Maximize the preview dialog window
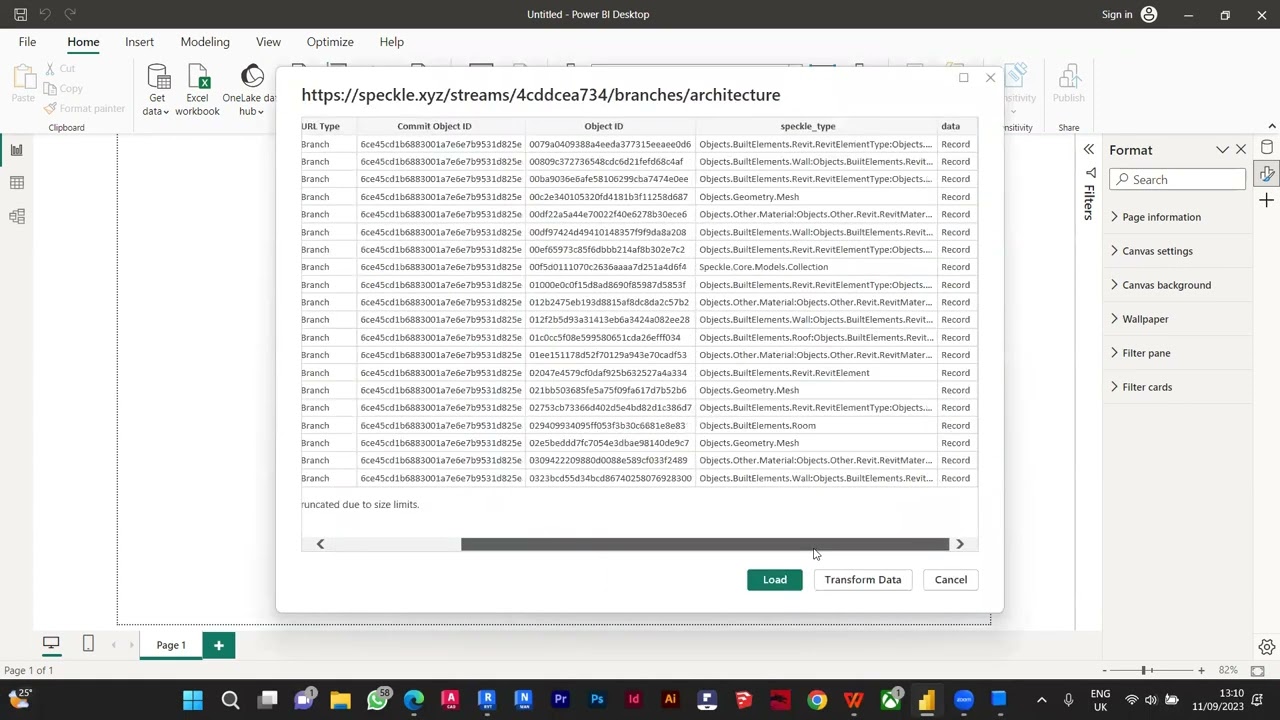Viewport: 1280px width, 720px height. tap(963, 78)
